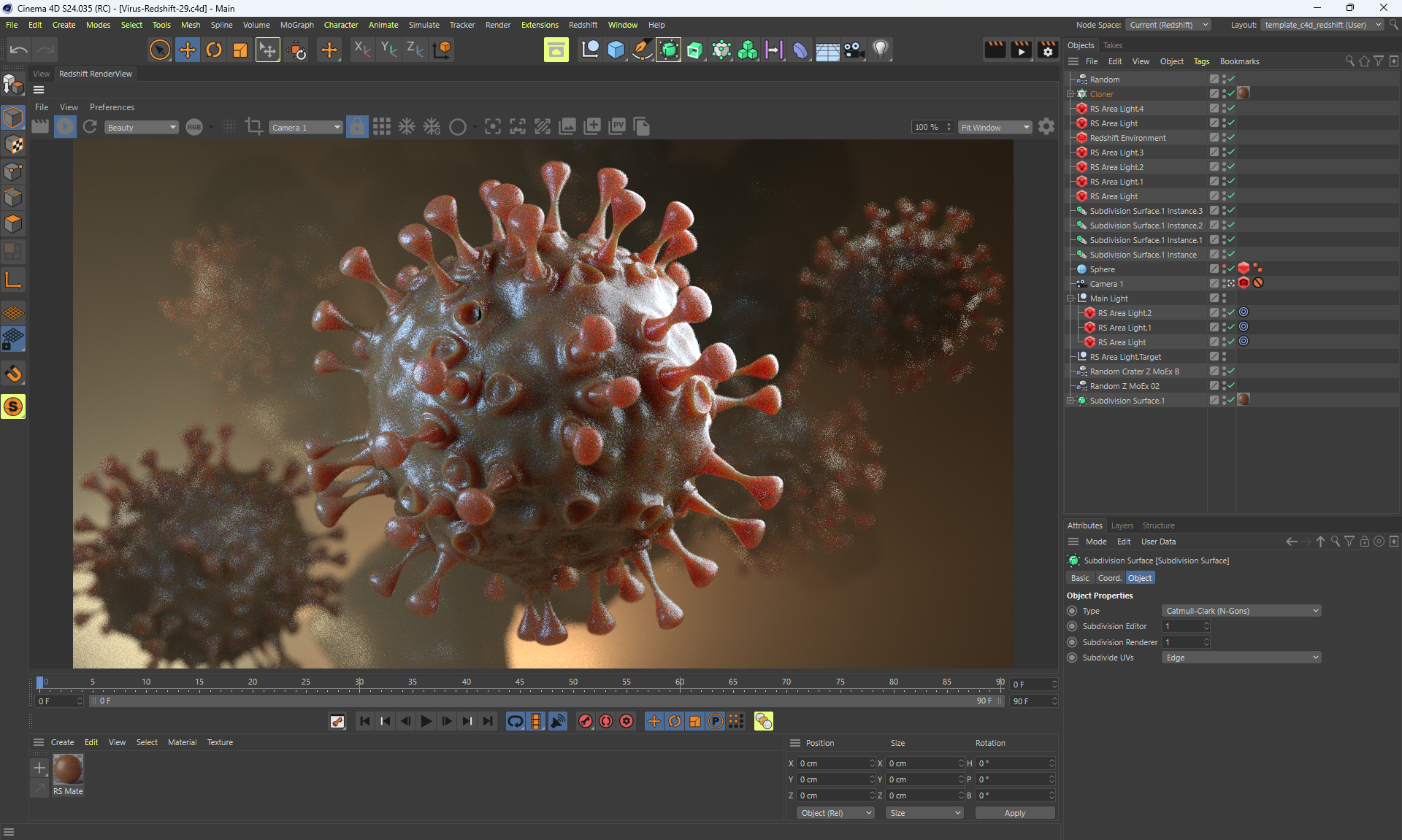Click the Undo arrow icon
This screenshot has height=840, width=1402.
pyautogui.click(x=19, y=50)
